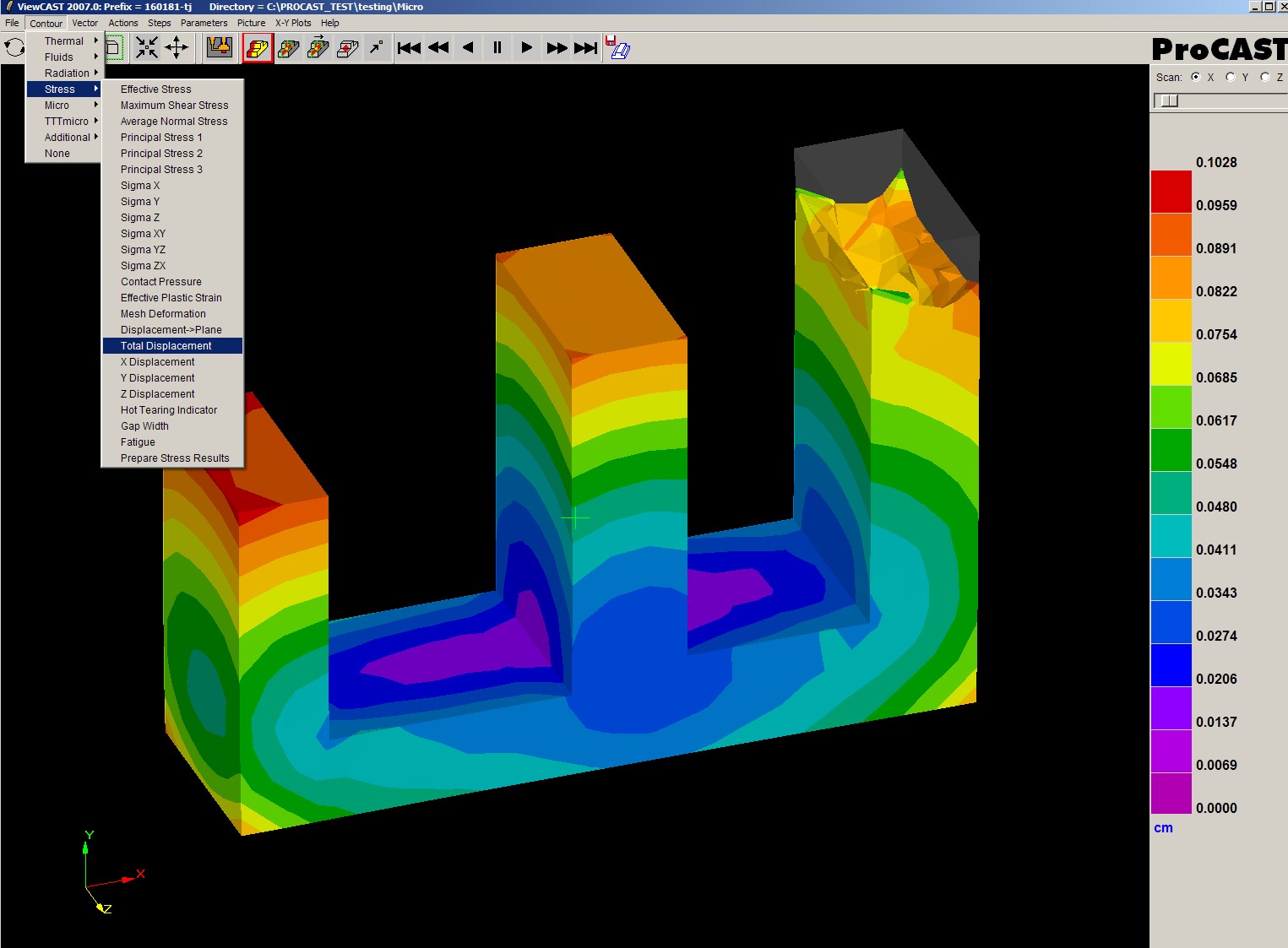This screenshot has width=1288, height=948.
Task: Click the save and print picture icon
Action: [x=618, y=48]
